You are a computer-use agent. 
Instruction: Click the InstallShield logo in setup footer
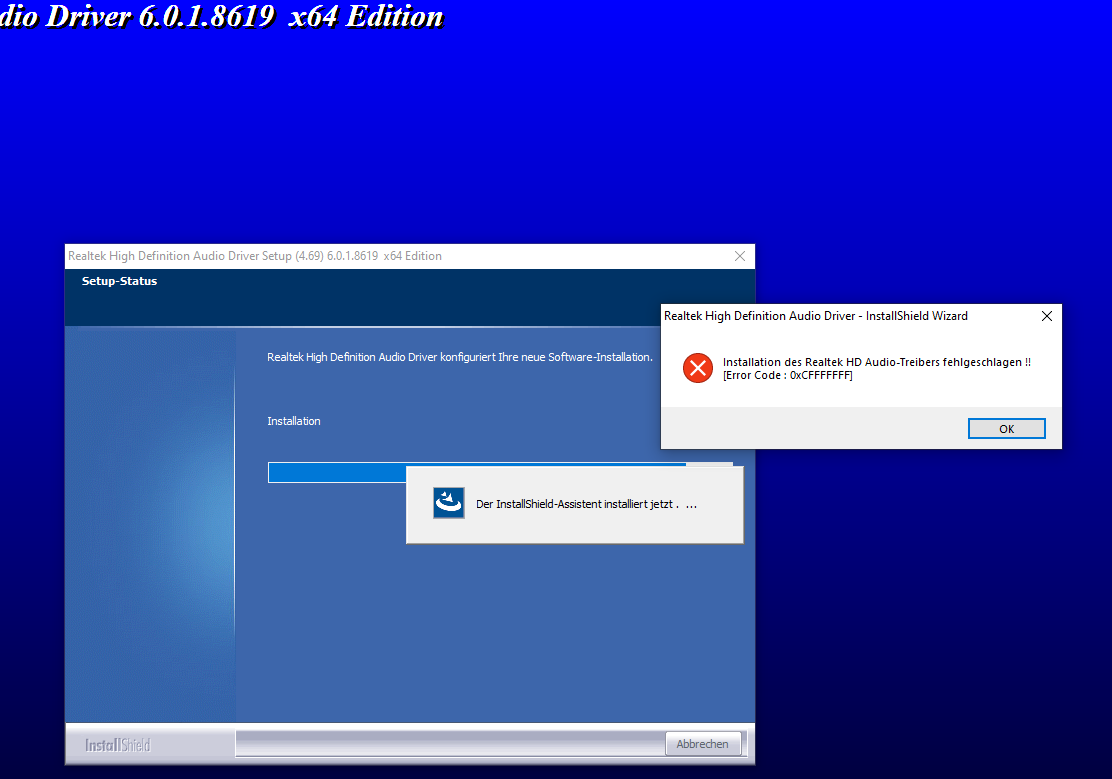click(x=118, y=745)
